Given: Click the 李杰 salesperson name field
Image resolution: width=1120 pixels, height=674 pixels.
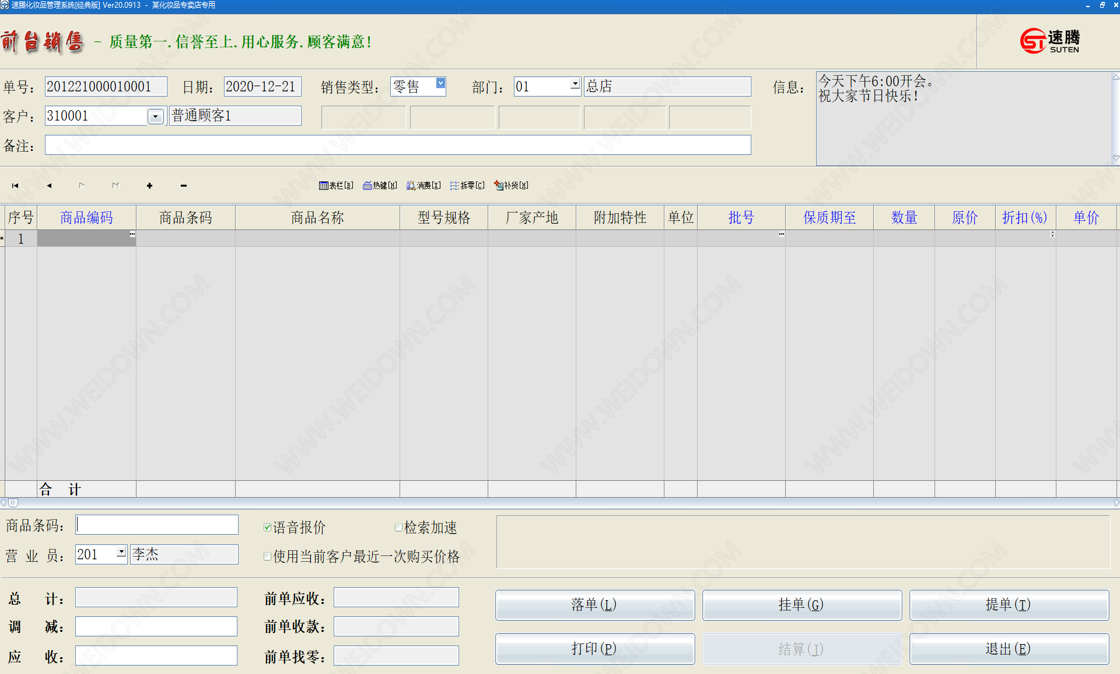Looking at the screenshot, I should tap(184, 554).
